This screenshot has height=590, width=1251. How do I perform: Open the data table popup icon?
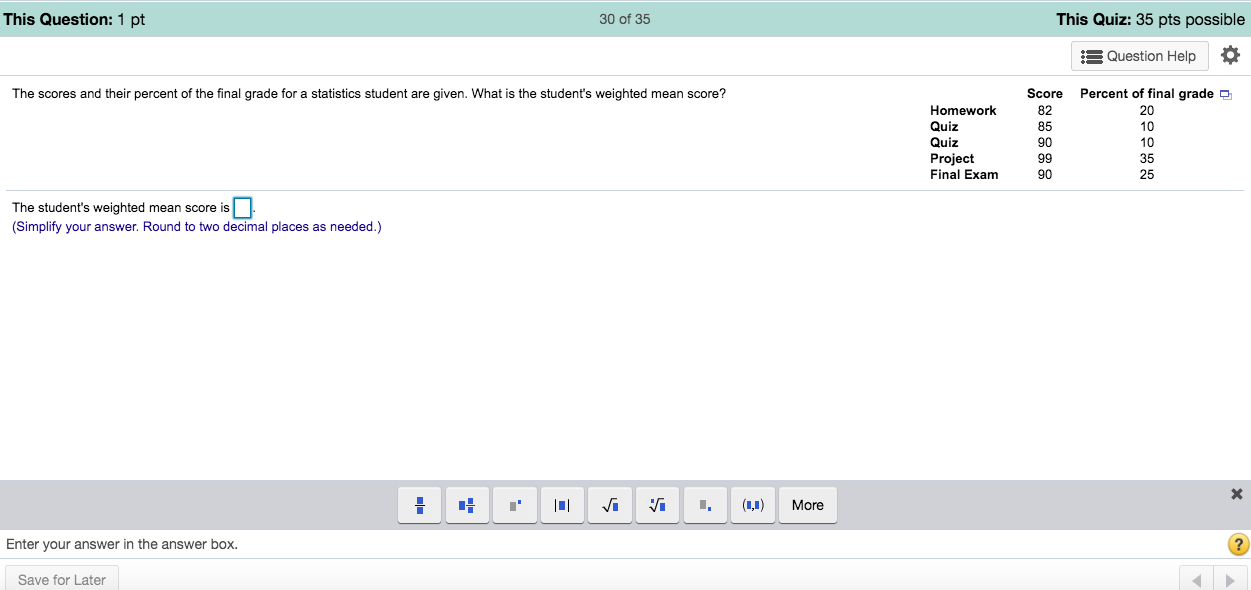tap(1226, 95)
